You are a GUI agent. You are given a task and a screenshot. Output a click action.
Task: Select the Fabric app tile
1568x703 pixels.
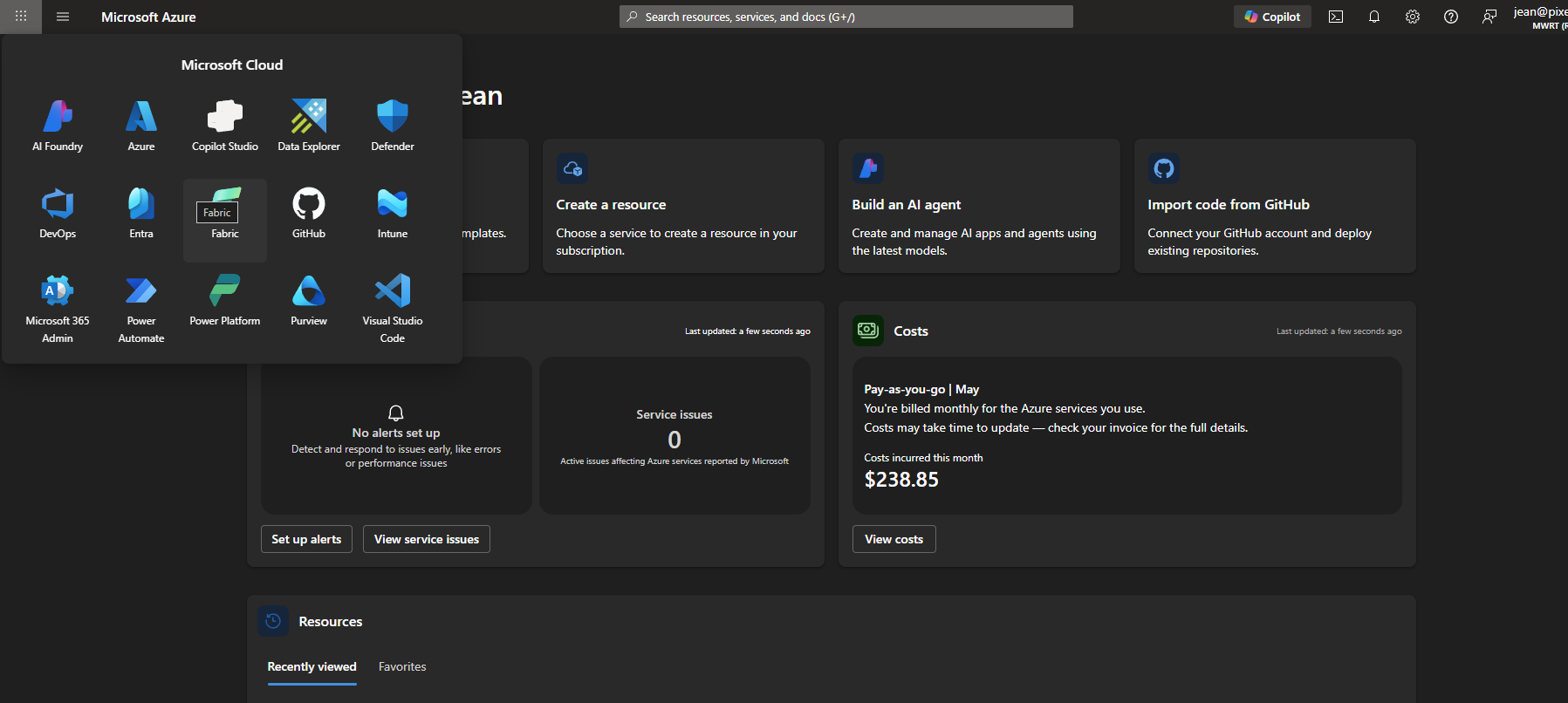225,220
